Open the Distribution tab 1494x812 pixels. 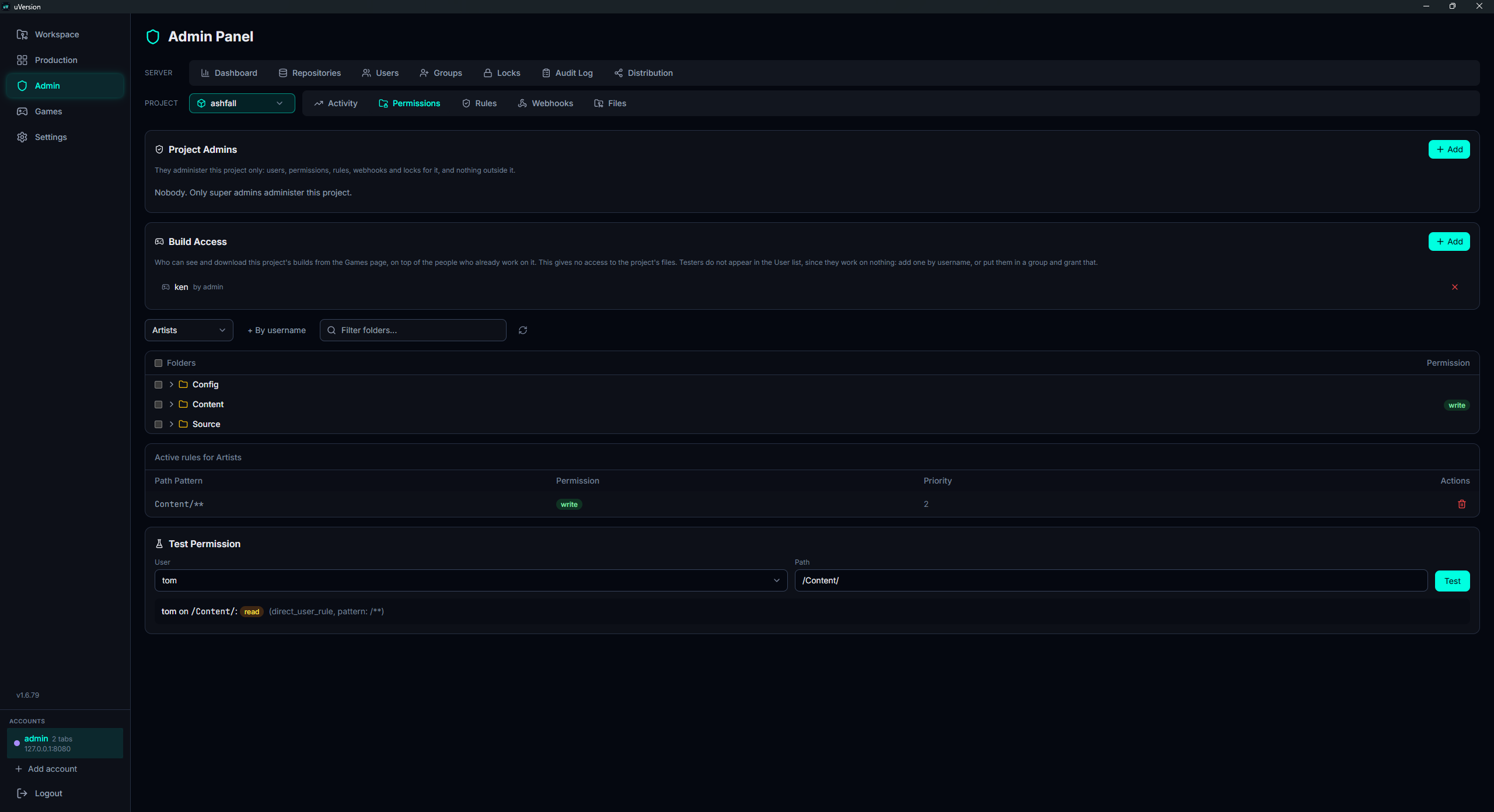click(x=644, y=73)
